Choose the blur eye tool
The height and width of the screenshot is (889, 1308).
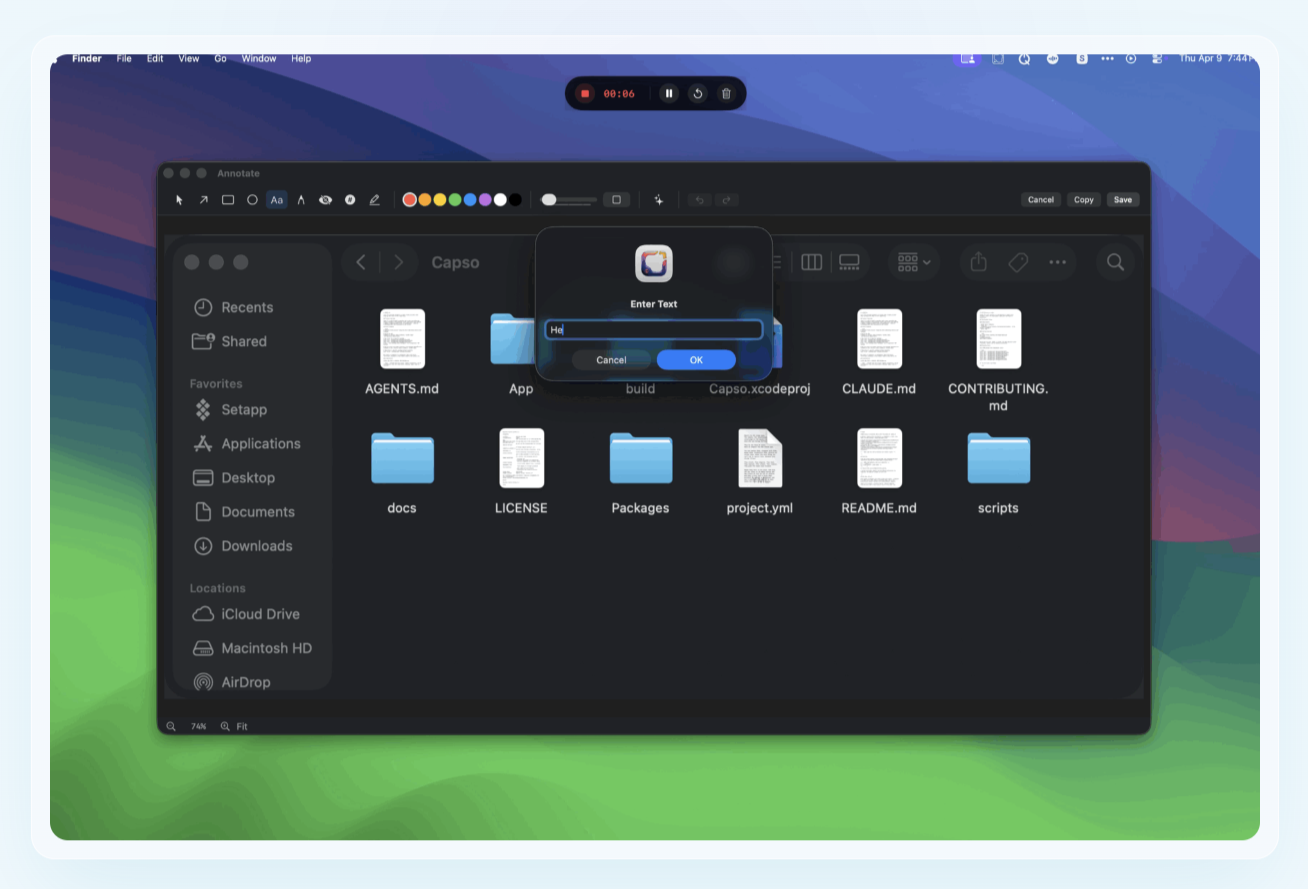pyautogui.click(x=325, y=200)
